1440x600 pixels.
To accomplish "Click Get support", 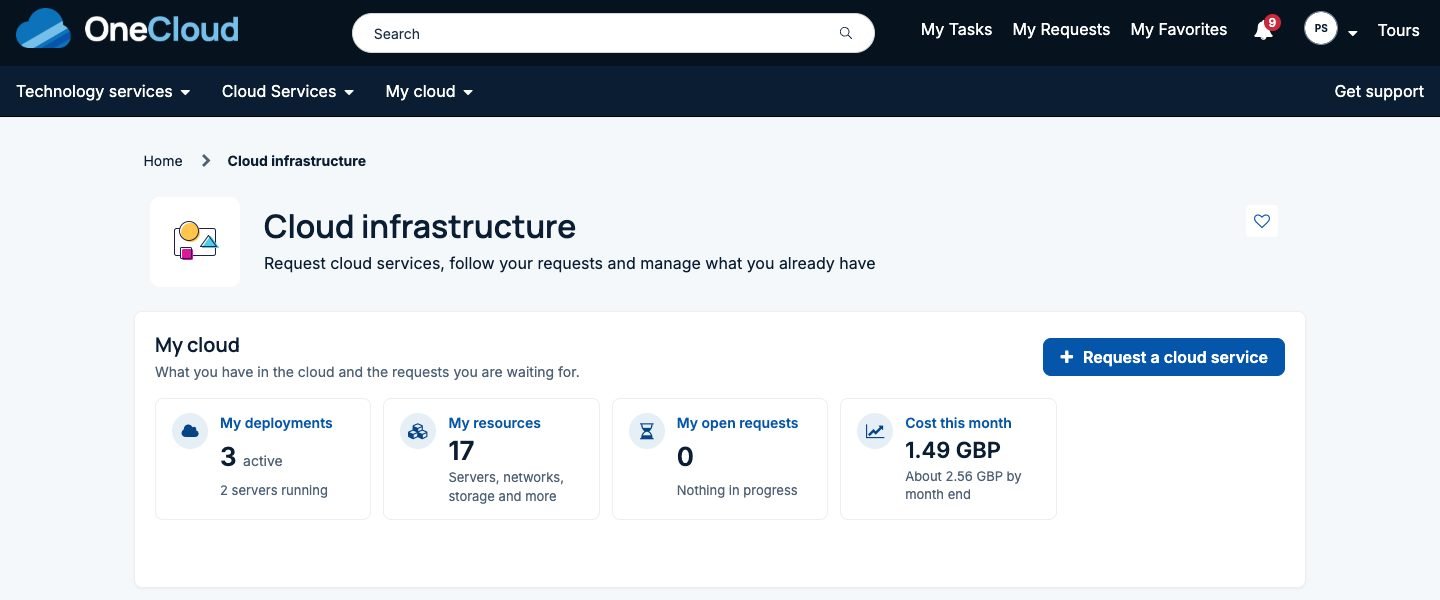I will [x=1378, y=91].
